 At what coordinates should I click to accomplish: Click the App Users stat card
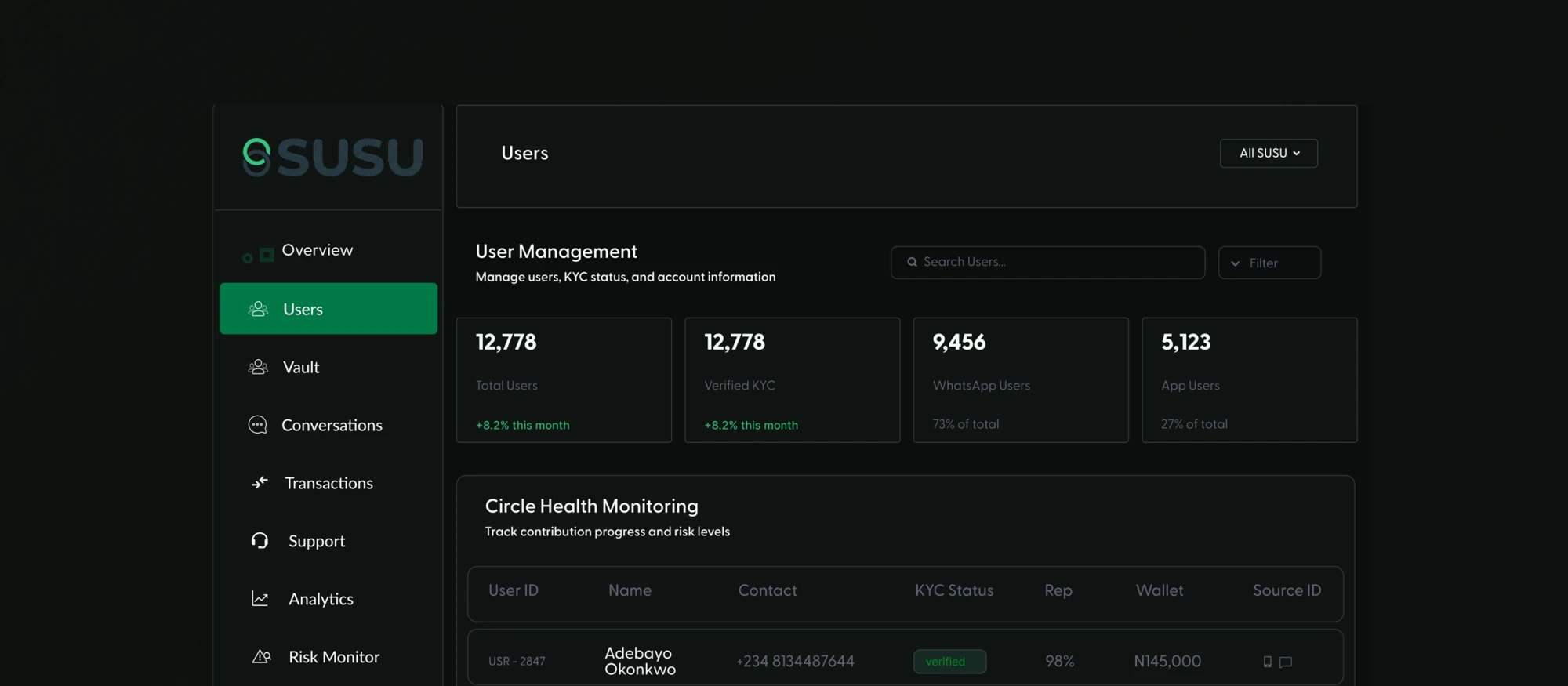coord(1249,380)
